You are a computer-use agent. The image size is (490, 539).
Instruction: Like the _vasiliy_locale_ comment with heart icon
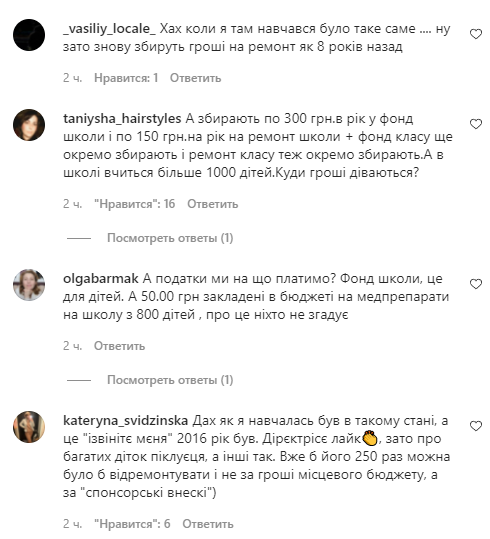click(476, 34)
